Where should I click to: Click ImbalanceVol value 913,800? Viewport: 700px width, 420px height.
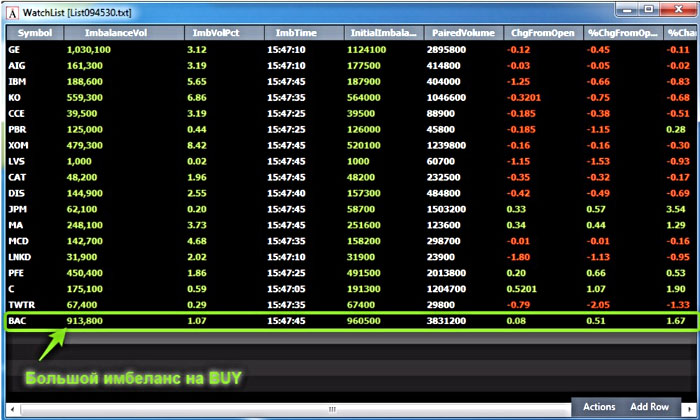pos(85,321)
